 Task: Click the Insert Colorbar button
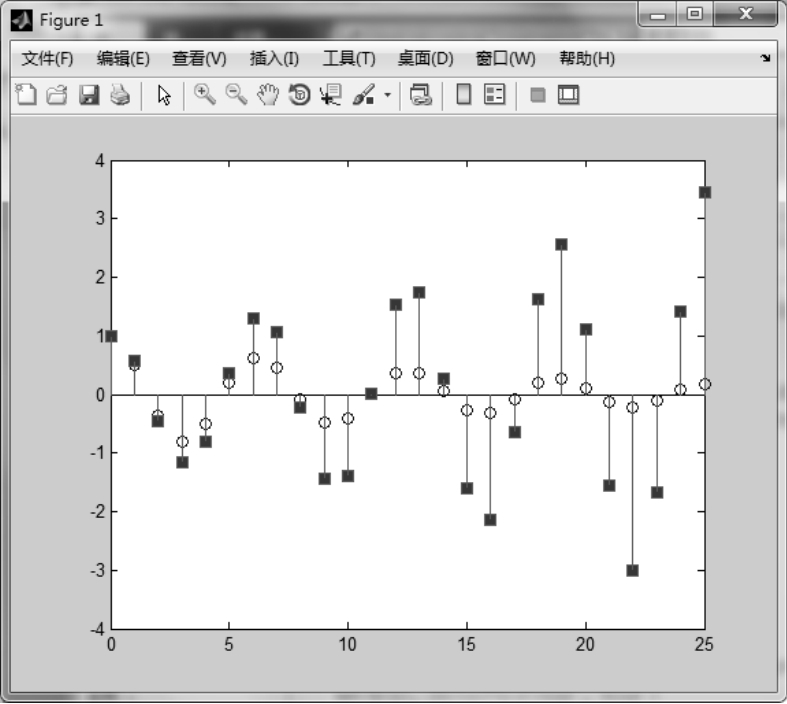point(463,95)
